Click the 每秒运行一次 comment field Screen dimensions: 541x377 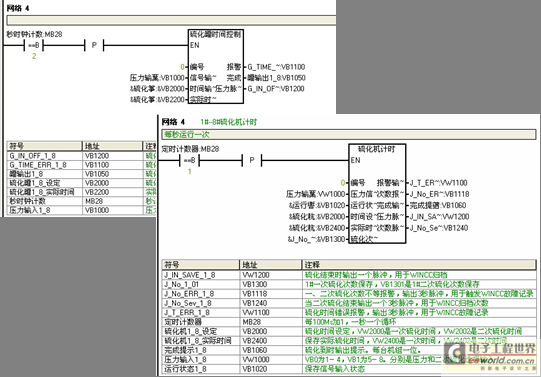(349, 135)
